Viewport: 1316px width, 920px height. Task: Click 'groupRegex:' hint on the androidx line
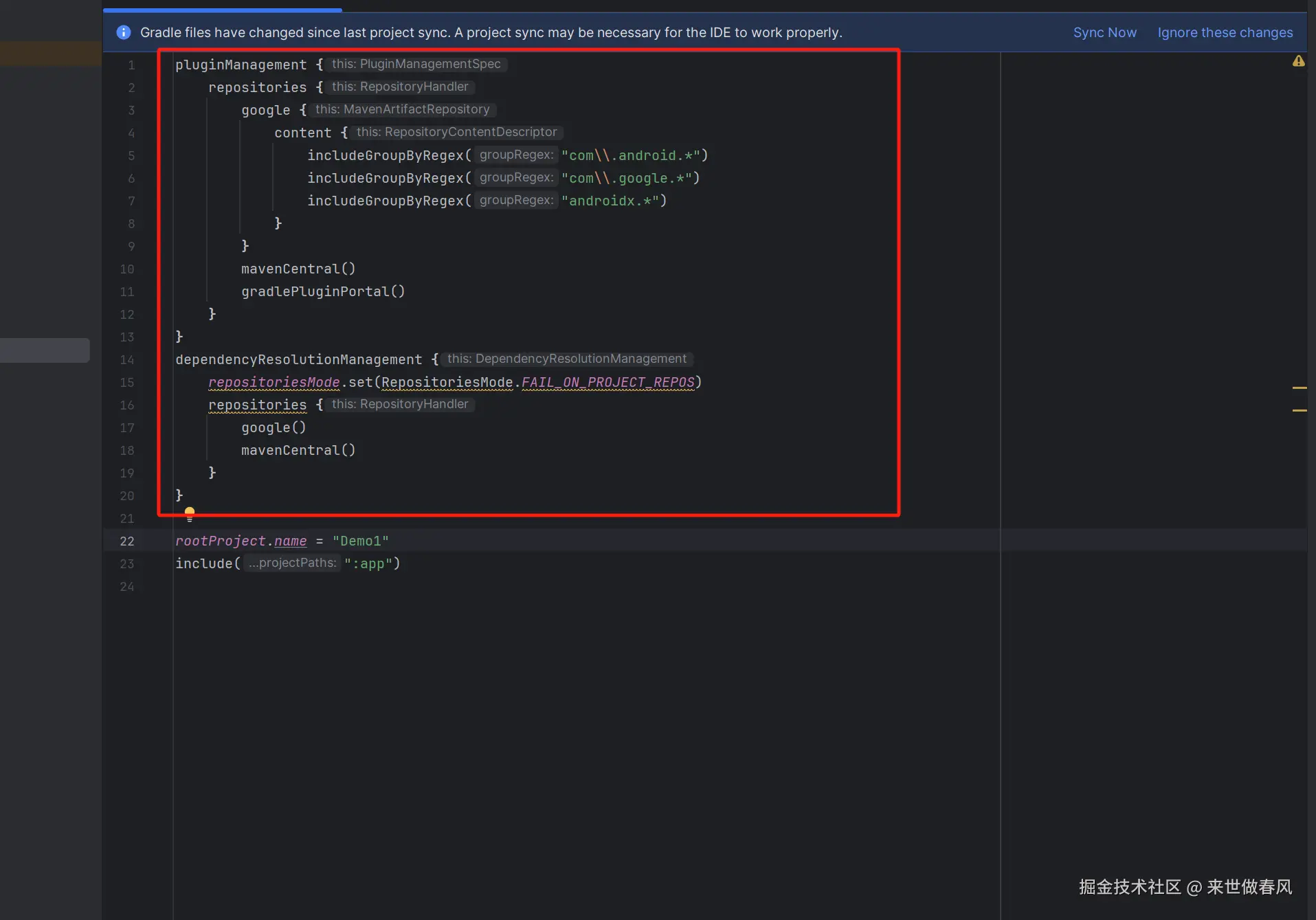[516, 200]
